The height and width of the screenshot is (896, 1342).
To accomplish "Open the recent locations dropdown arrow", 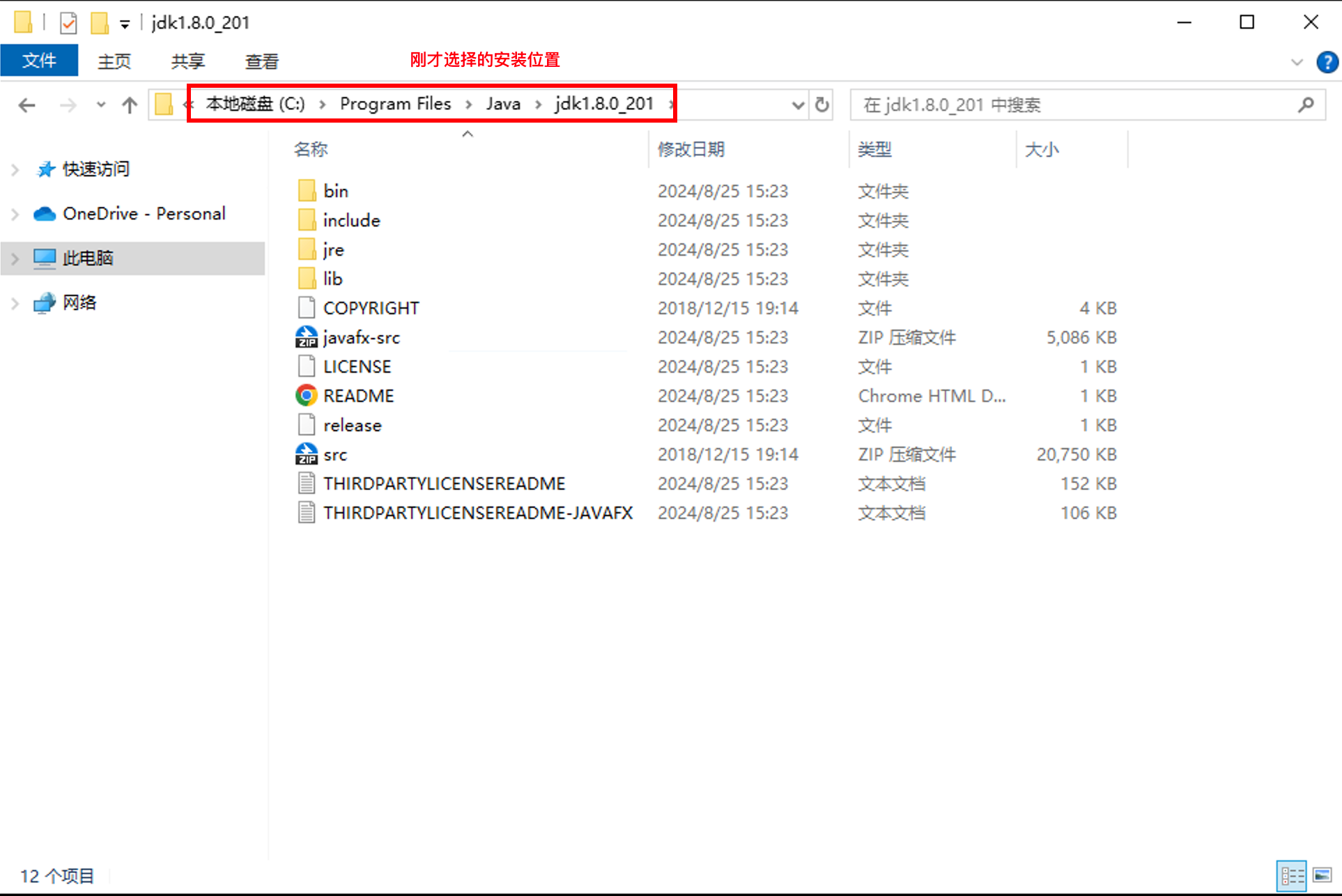I will [101, 105].
